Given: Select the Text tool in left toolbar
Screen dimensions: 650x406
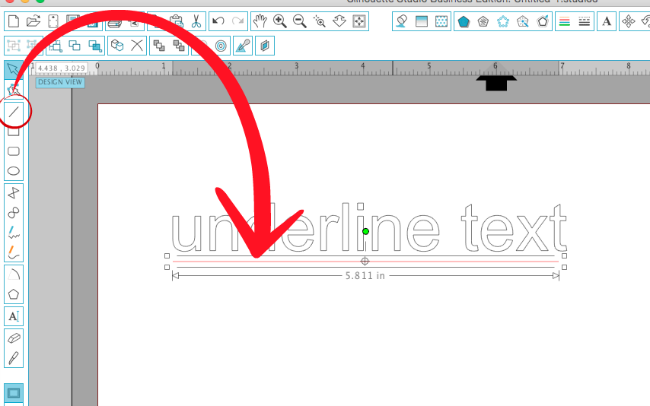Looking at the screenshot, I should [14, 316].
